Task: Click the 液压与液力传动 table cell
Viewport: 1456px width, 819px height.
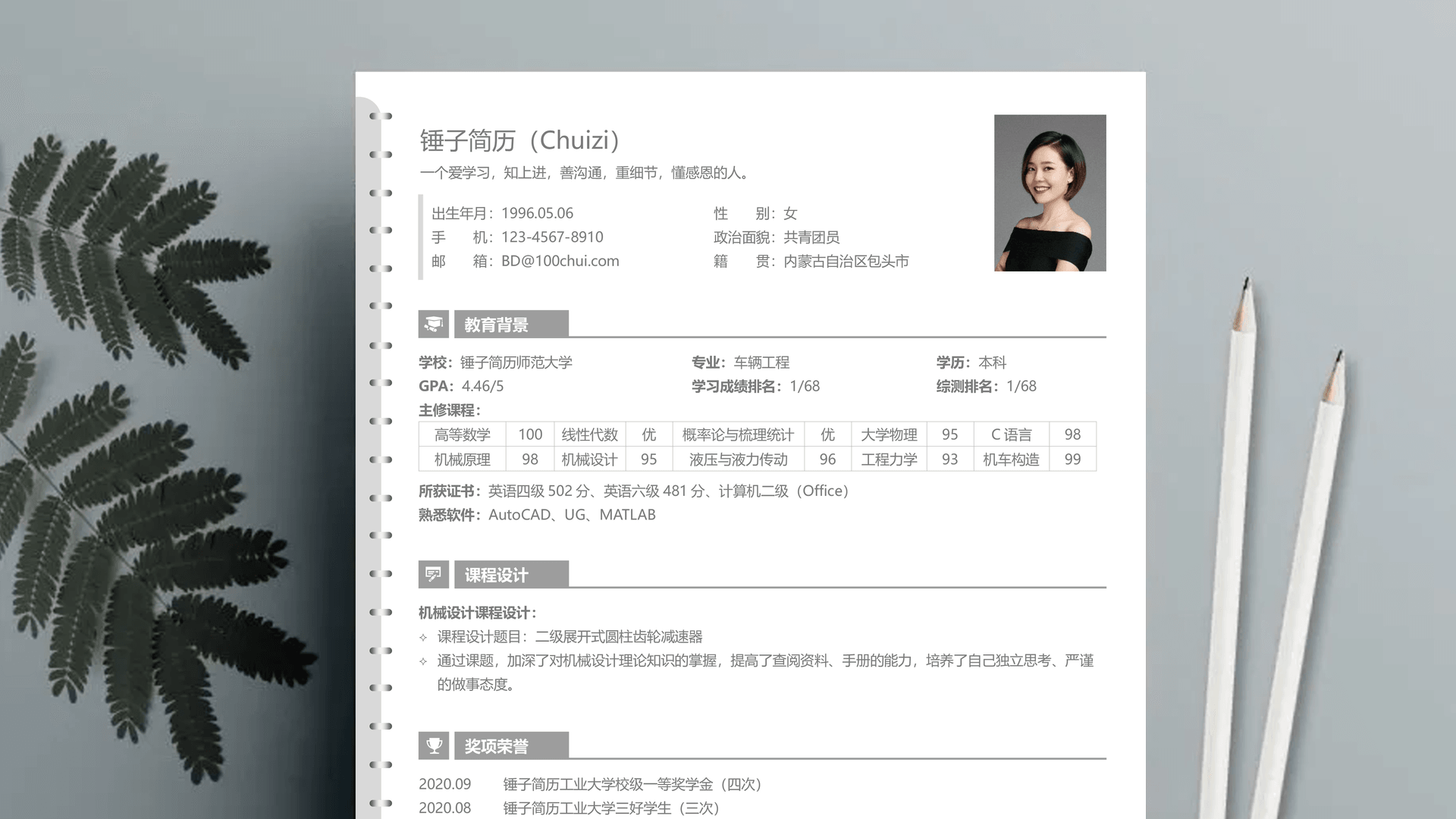Action: coord(737,460)
